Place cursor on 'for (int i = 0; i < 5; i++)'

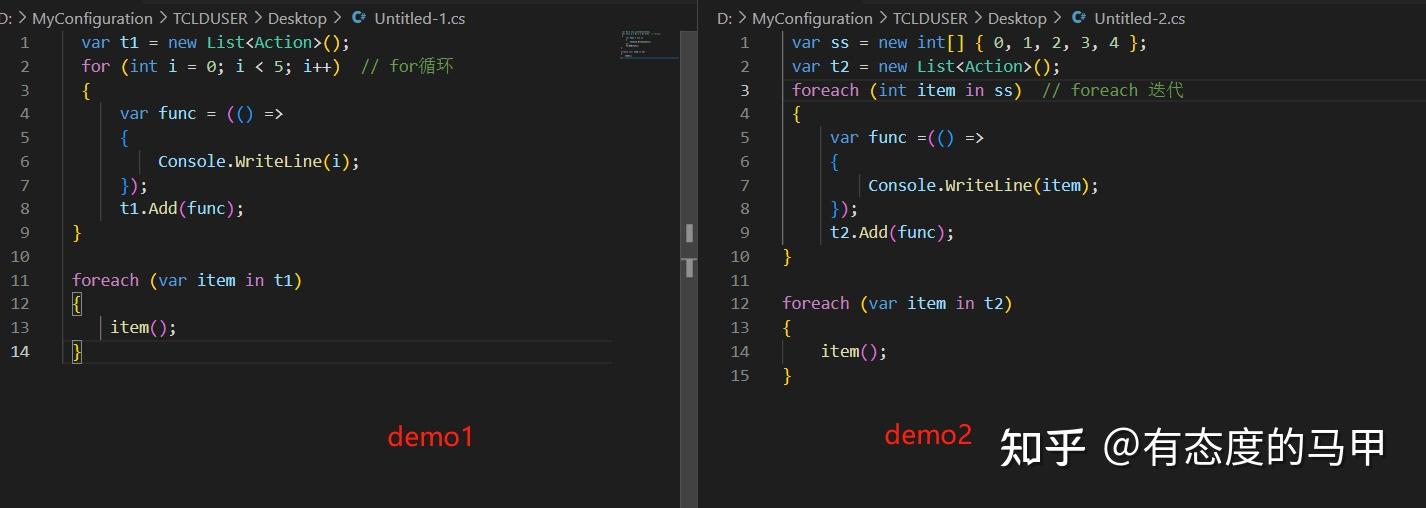211,66
